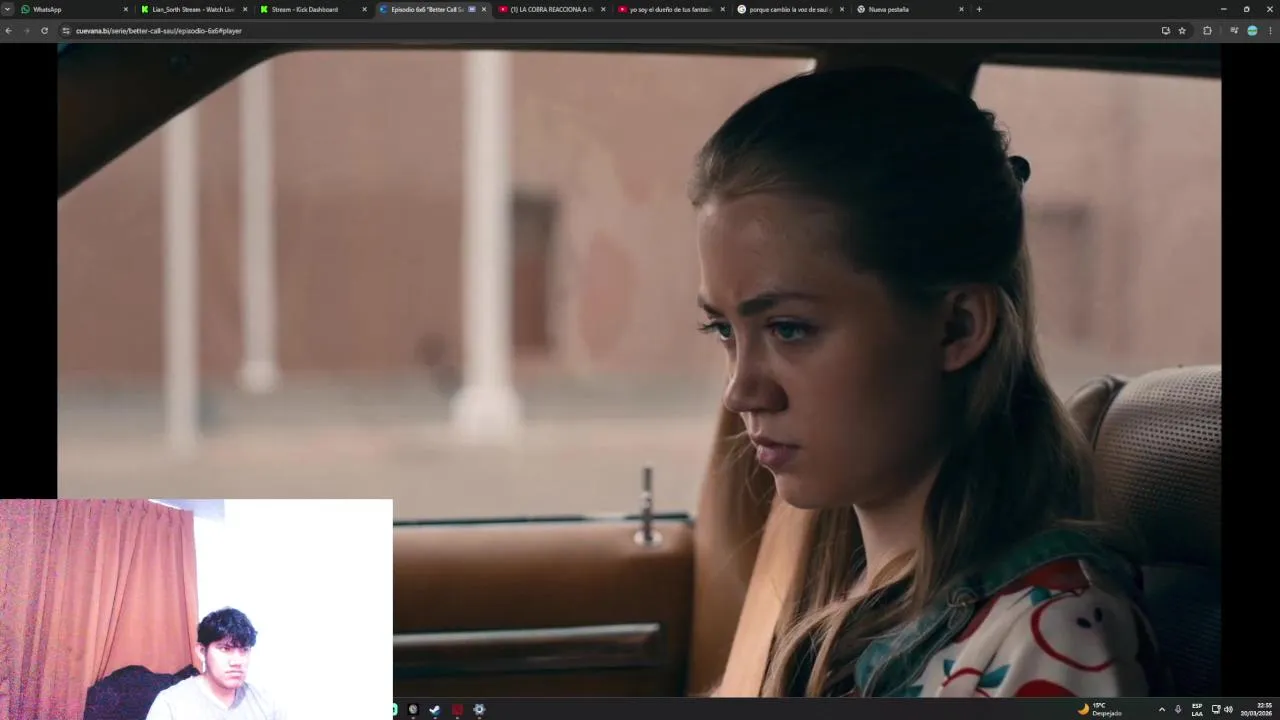This screenshot has width=1280, height=720.
Task: Switch the ESP LAA keyboard language
Action: tap(1197, 710)
